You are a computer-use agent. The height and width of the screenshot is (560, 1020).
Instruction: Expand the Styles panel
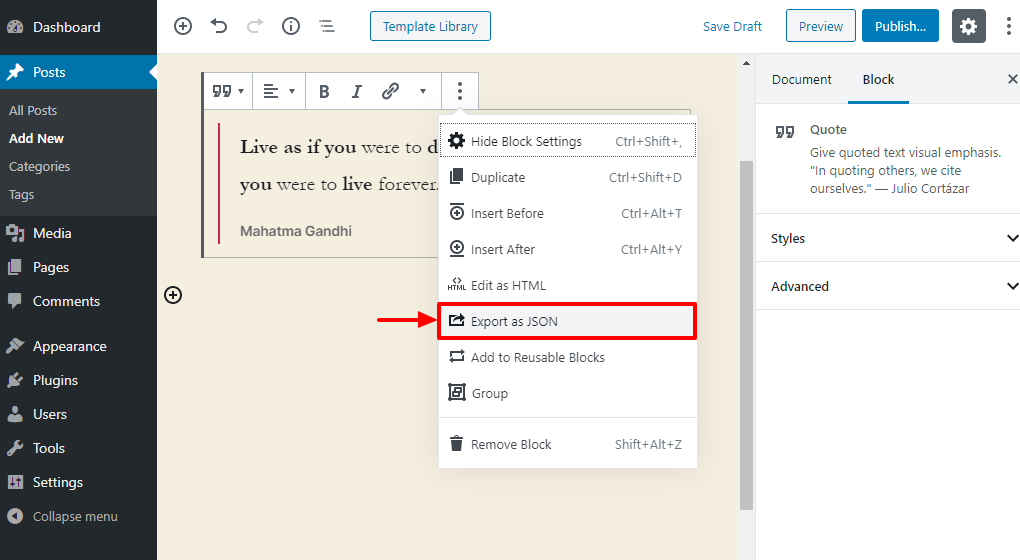pos(888,238)
